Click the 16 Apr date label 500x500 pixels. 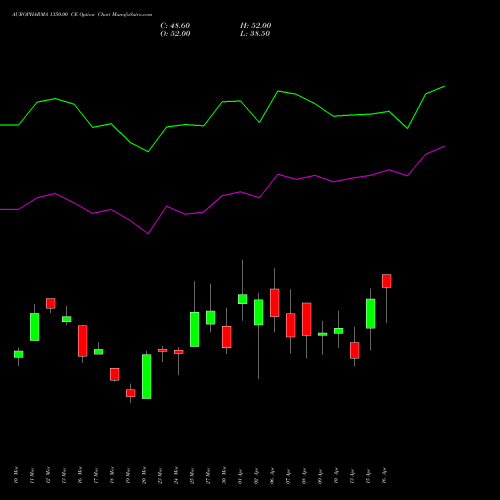[384, 476]
